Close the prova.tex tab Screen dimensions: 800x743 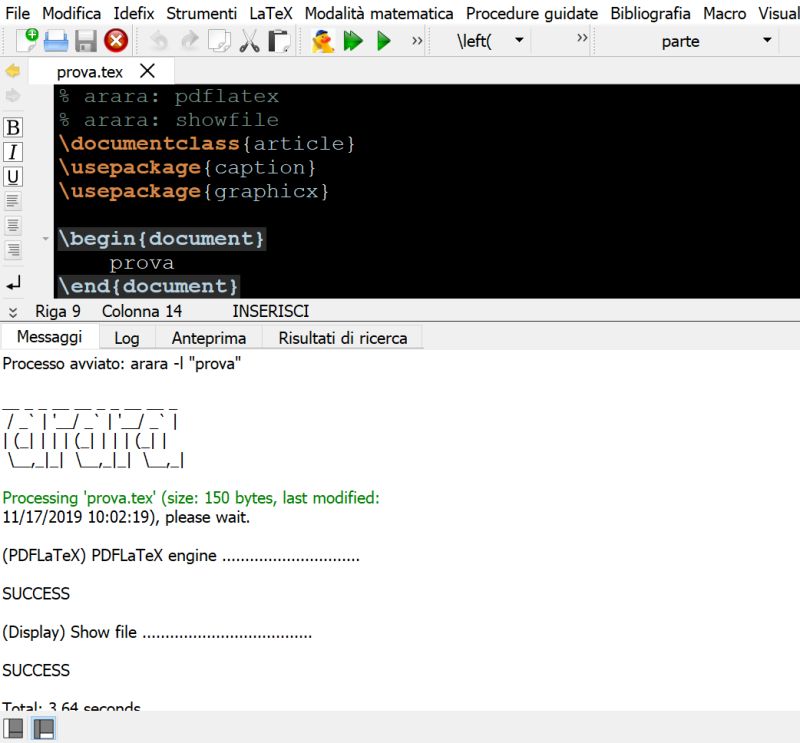click(147, 71)
